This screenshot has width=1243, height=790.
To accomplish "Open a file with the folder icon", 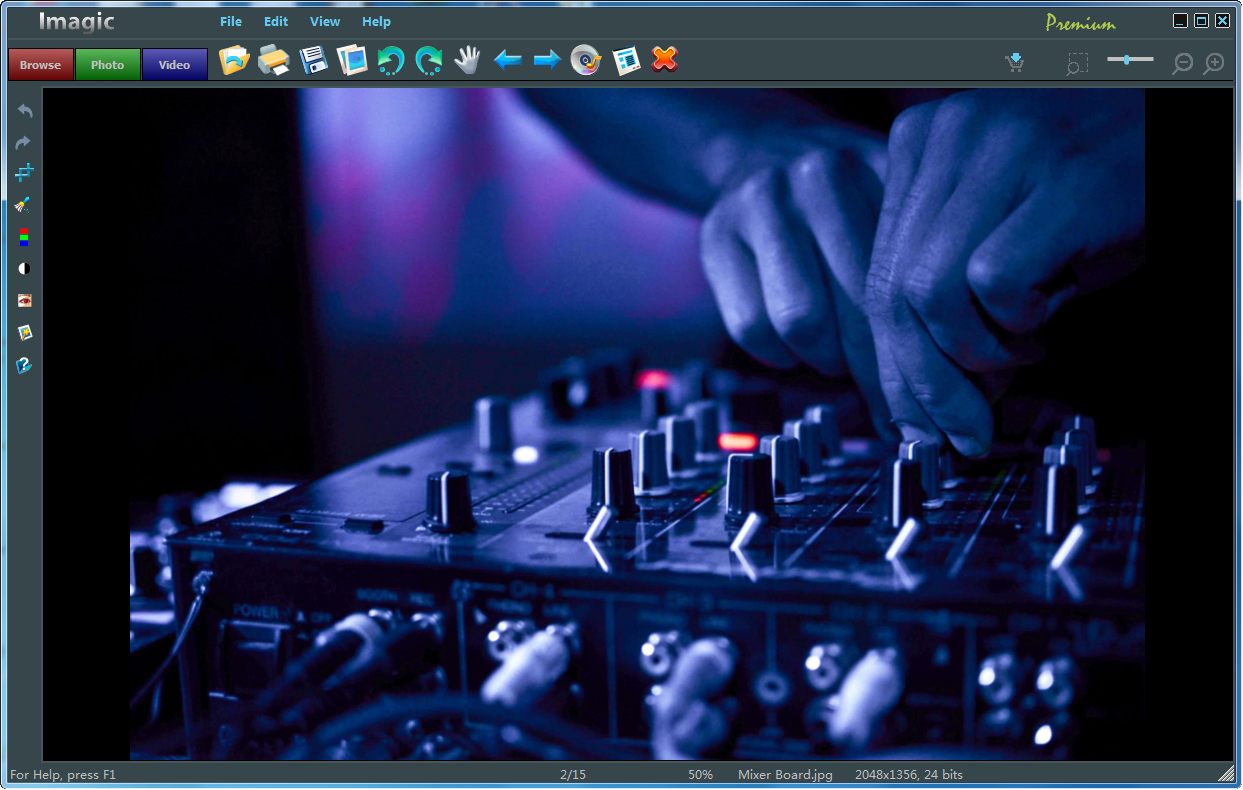I will pyautogui.click(x=234, y=61).
